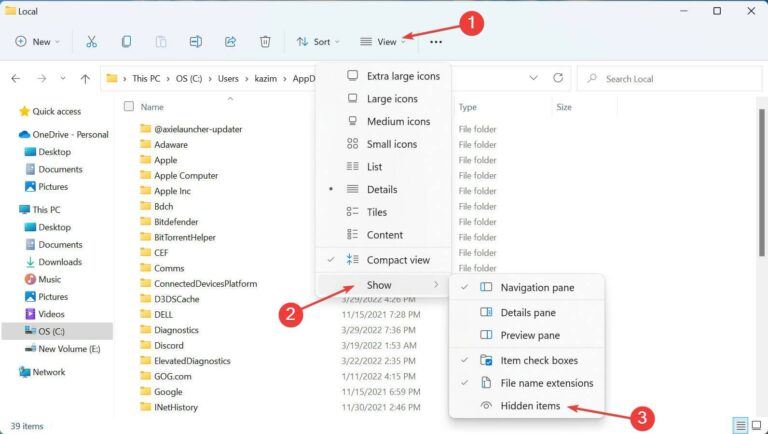Sort by the Type column header
Screen dimensions: 768x434
coord(468,107)
